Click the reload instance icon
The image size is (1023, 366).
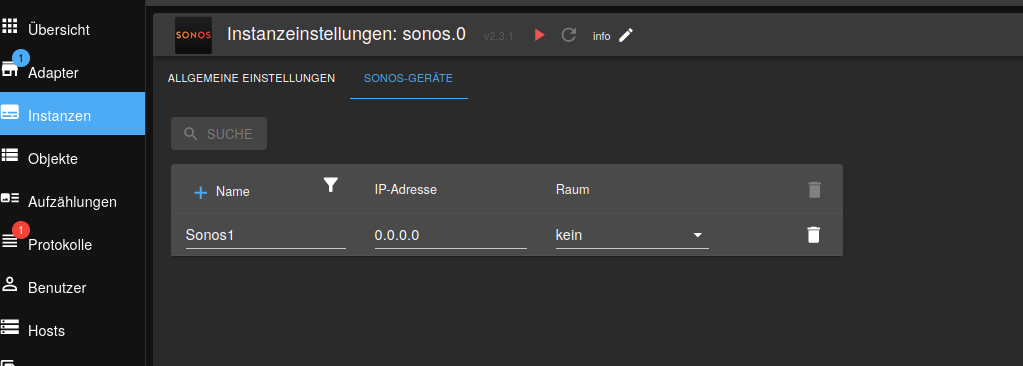569,35
